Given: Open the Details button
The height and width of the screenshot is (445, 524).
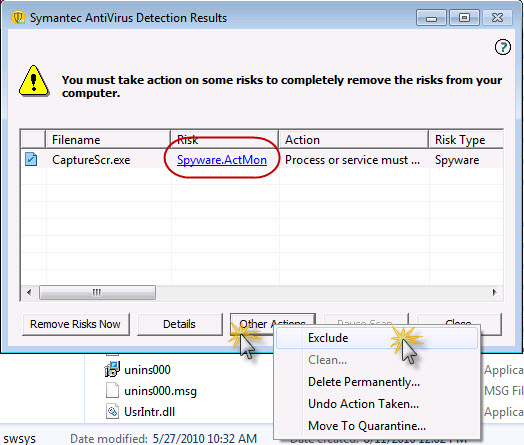Looking at the screenshot, I should 179,324.
